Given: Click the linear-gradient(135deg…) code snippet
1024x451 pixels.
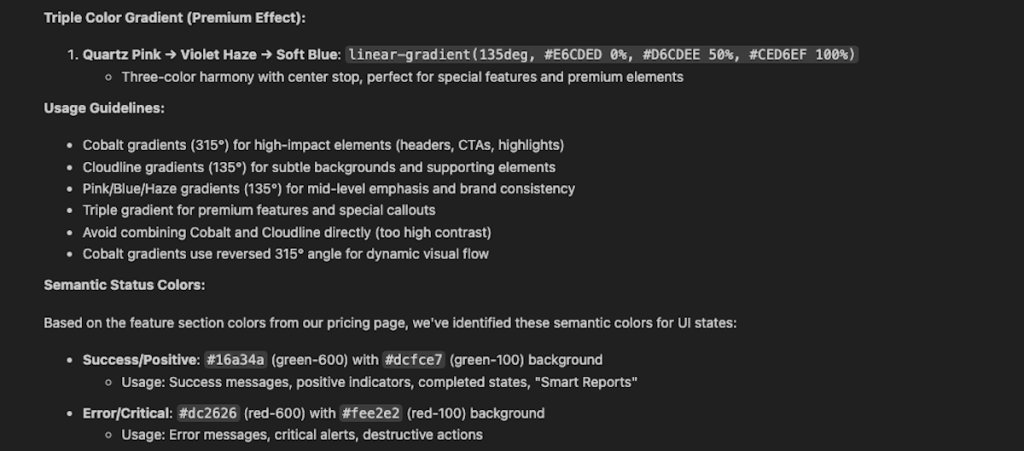Looking at the screenshot, I should tap(602, 53).
